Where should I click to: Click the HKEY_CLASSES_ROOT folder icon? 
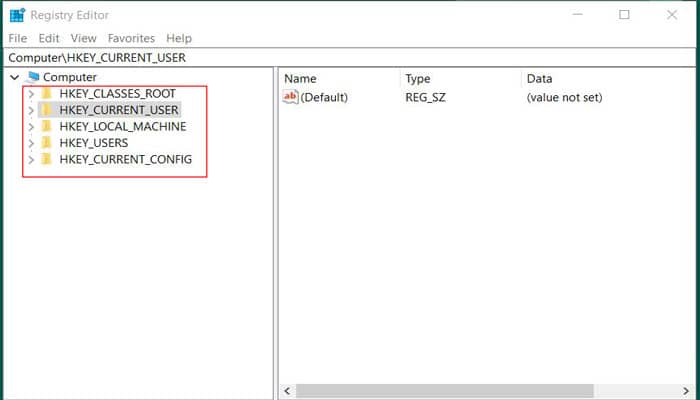pos(47,94)
